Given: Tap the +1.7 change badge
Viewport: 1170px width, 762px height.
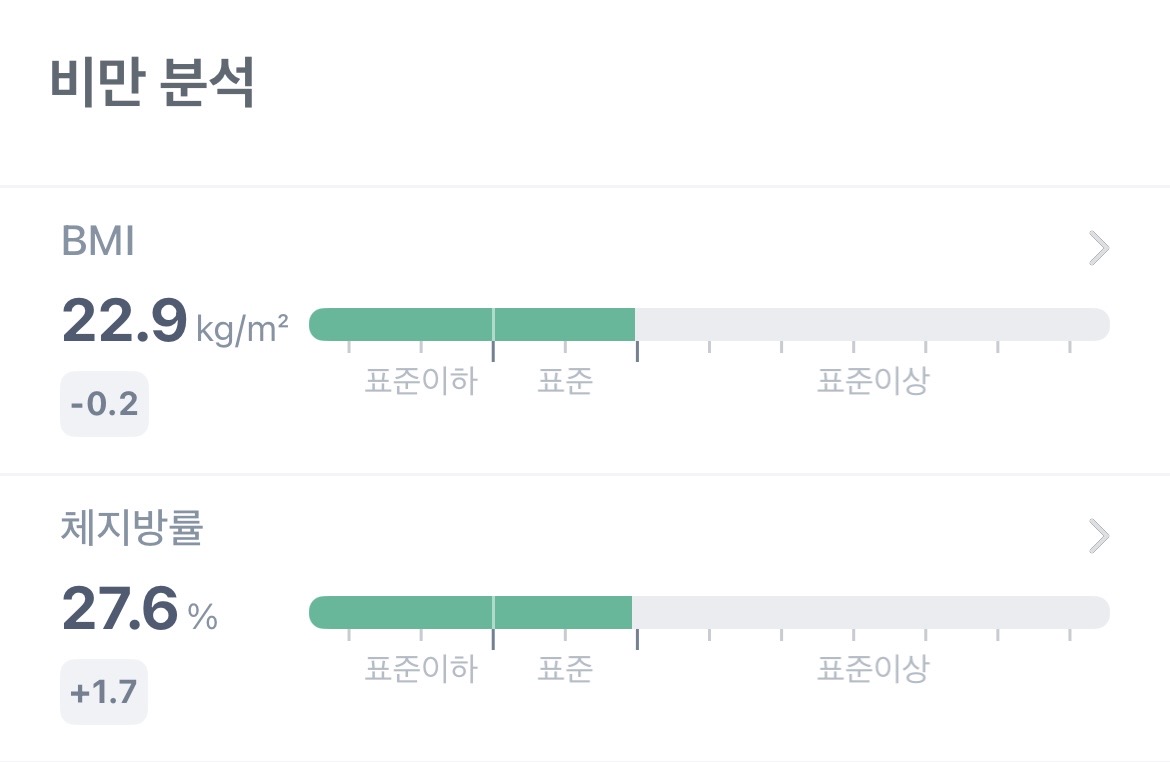Looking at the screenshot, I should point(104,692).
